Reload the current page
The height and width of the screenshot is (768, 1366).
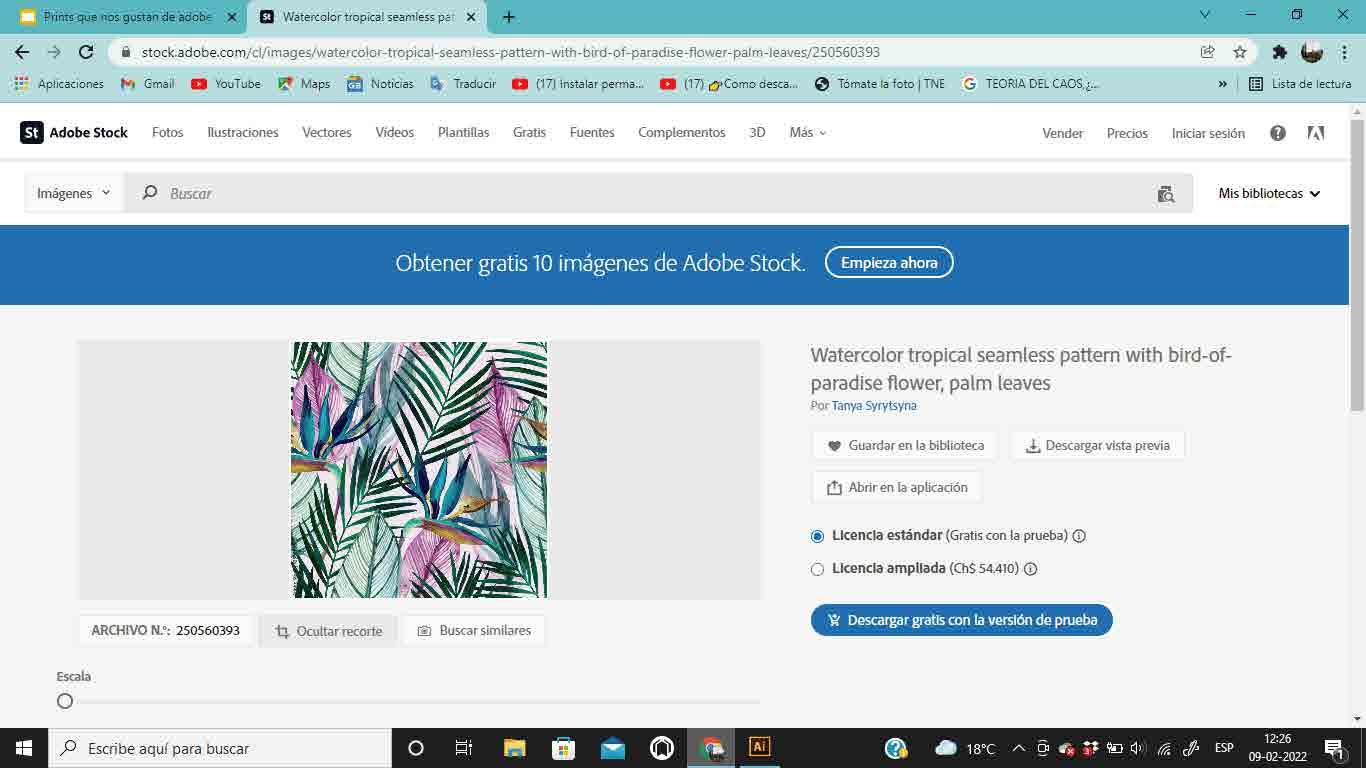pyautogui.click(x=86, y=52)
